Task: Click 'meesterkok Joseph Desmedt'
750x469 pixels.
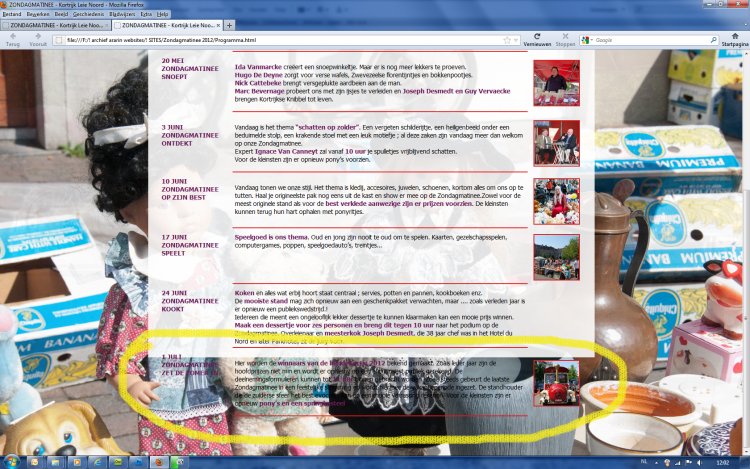Action: point(369,333)
